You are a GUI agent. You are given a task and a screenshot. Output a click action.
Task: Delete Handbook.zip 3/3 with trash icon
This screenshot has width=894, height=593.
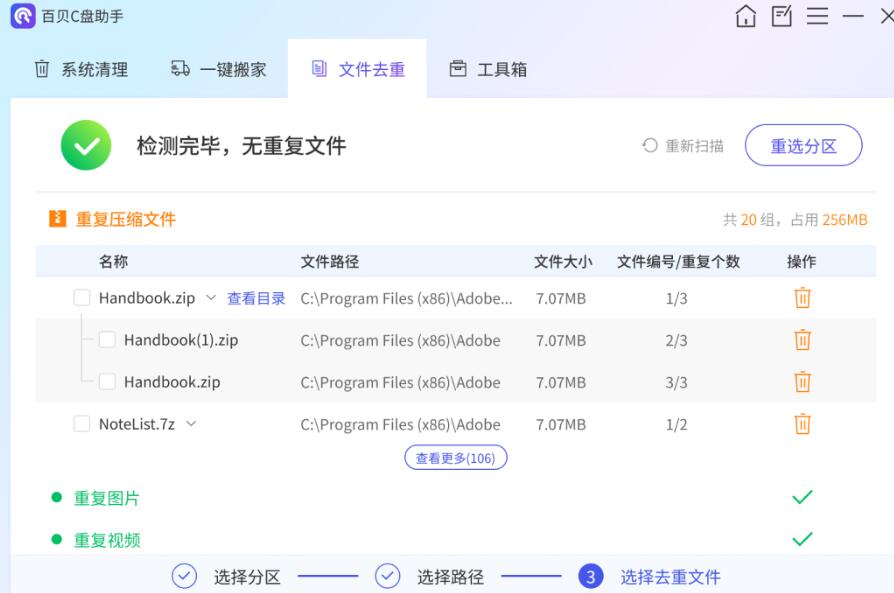tap(802, 381)
